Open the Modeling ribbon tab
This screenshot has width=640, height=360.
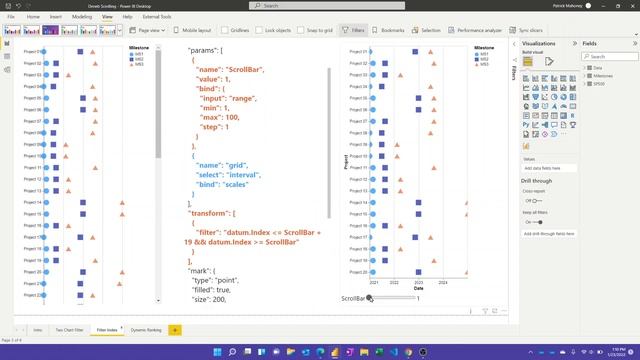(82, 17)
